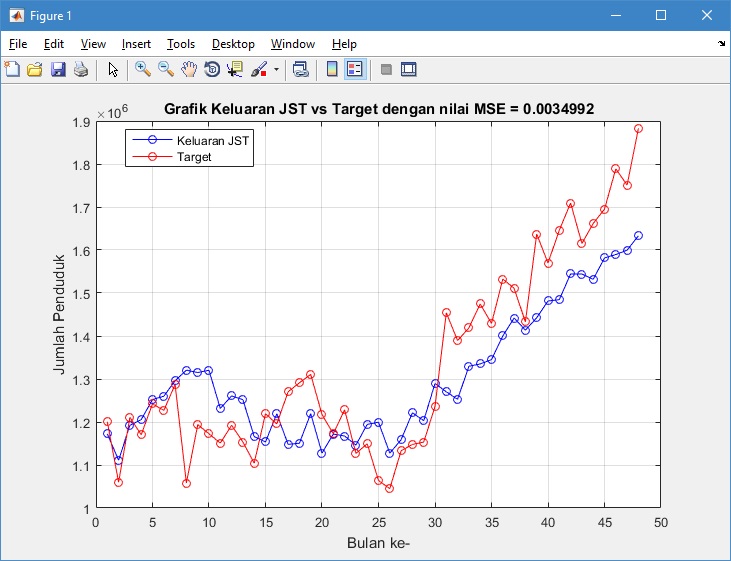This screenshot has height=561, width=731.
Task: Activate the Pan hand tool
Action: (189, 69)
